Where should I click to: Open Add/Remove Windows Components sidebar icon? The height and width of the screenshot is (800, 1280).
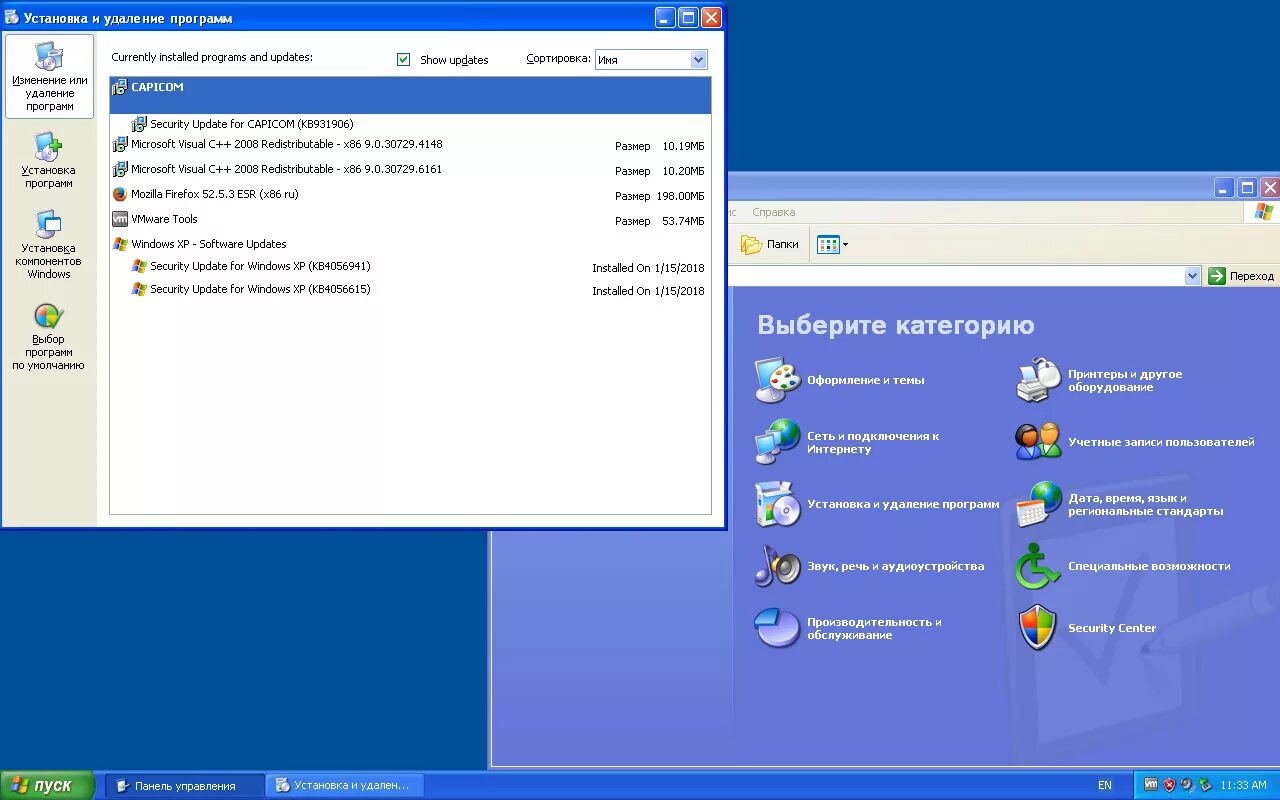(x=49, y=225)
